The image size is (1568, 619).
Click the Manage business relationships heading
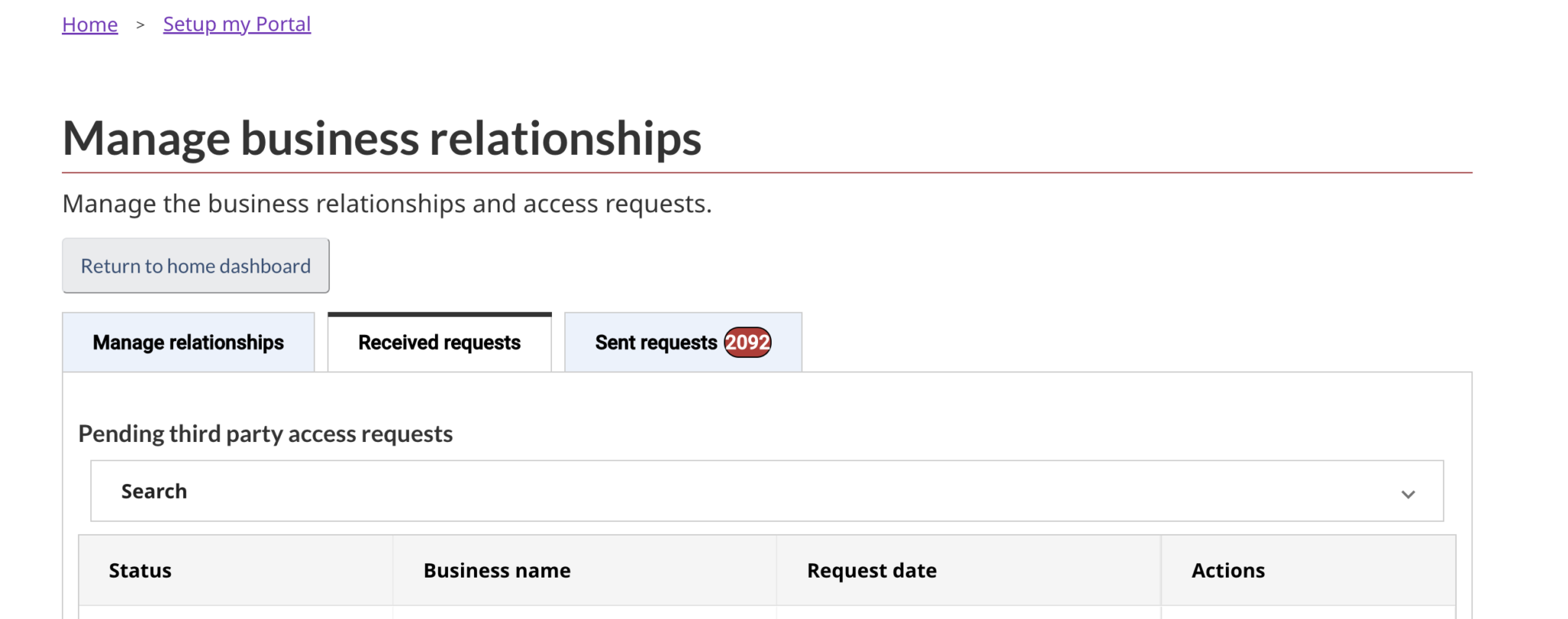[381, 139]
